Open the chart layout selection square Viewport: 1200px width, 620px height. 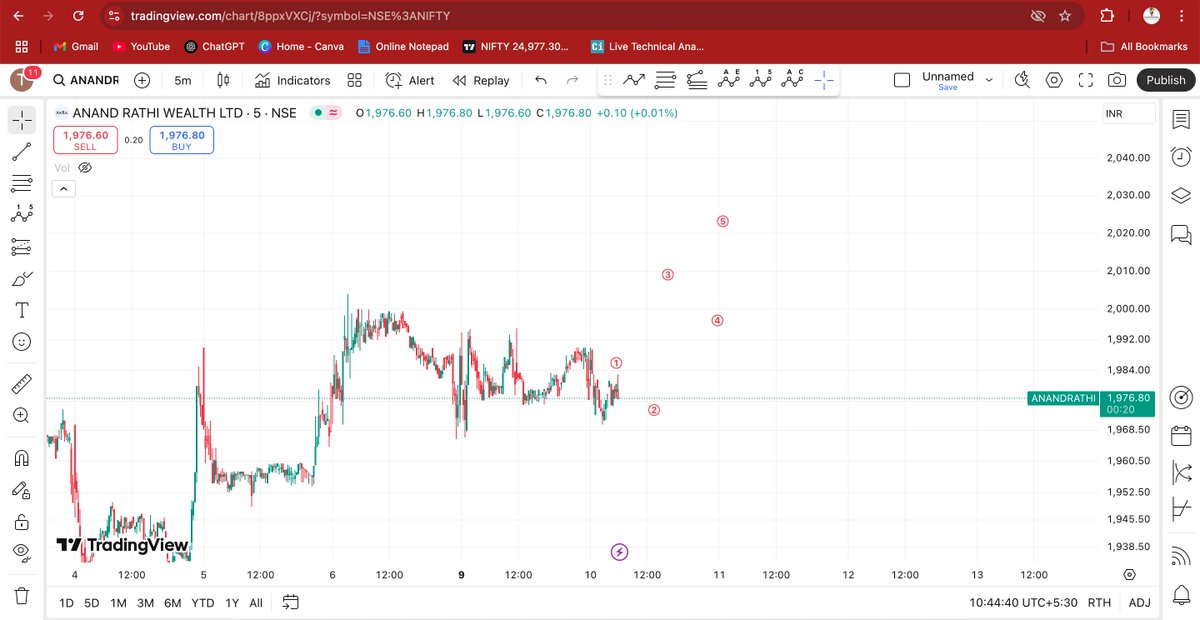[902, 80]
